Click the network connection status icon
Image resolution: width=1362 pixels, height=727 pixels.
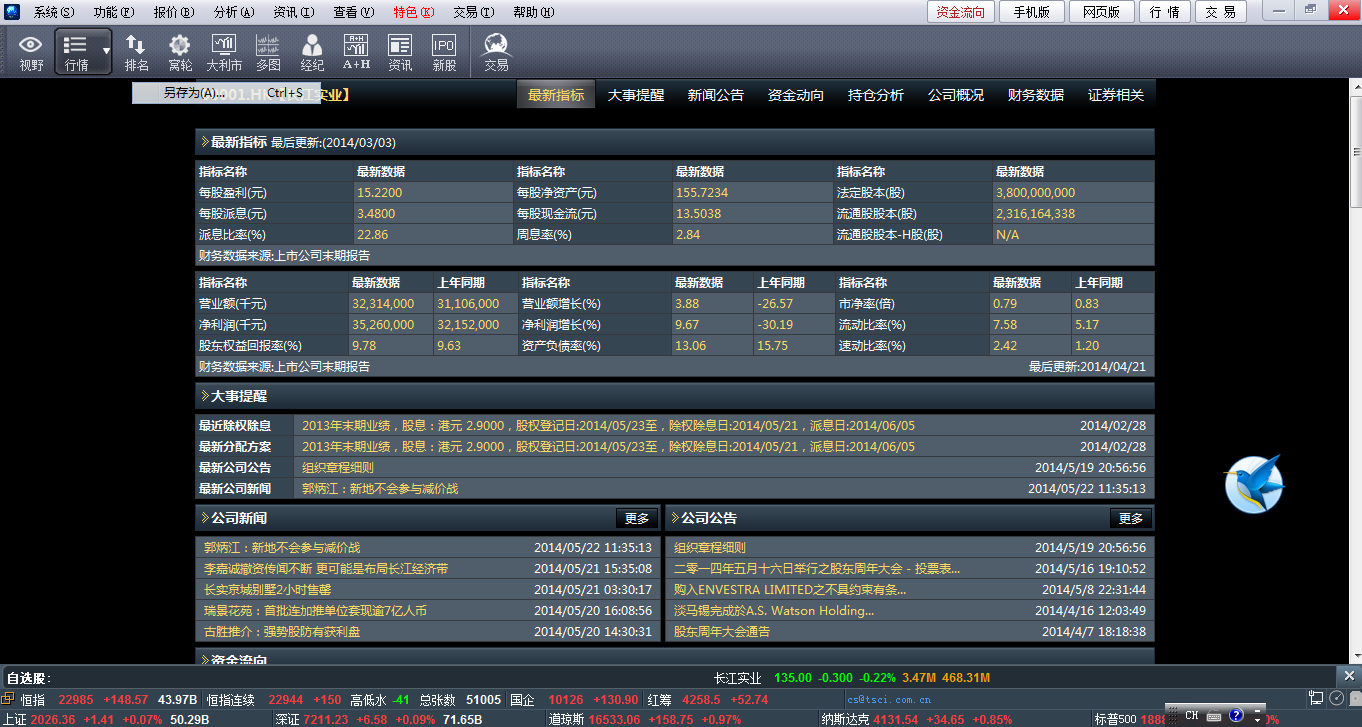pos(1317,698)
